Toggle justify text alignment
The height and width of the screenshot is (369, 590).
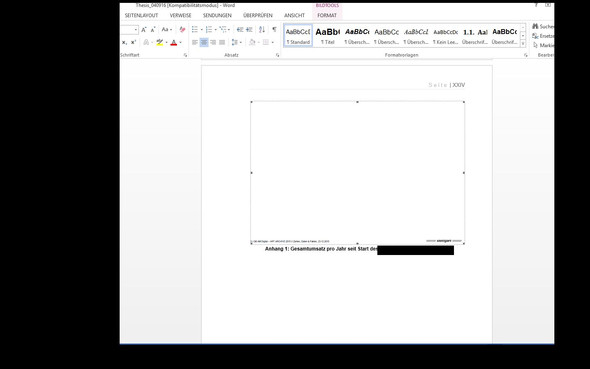point(222,43)
